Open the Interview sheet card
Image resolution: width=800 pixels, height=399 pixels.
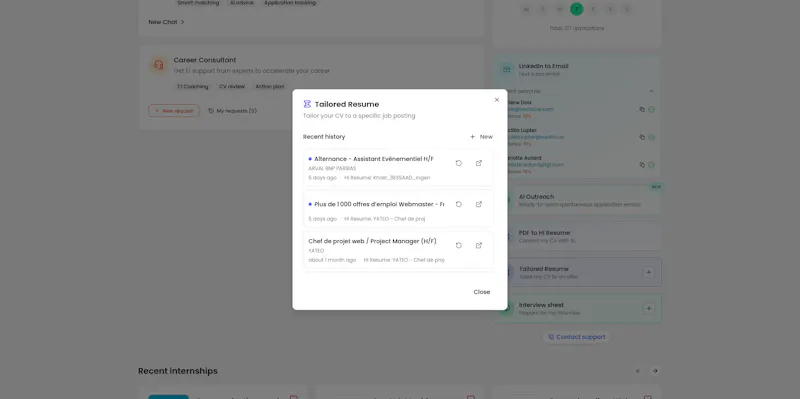pos(577,308)
